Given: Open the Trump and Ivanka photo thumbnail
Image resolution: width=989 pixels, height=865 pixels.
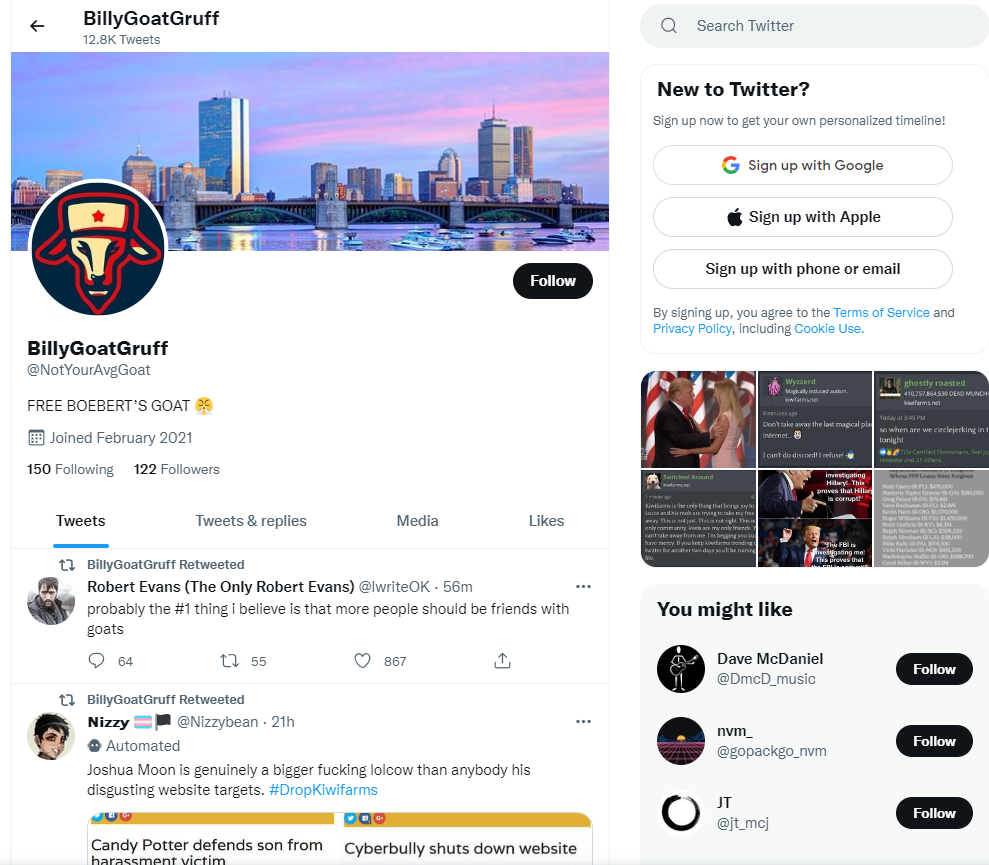Looking at the screenshot, I should click(698, 420).
